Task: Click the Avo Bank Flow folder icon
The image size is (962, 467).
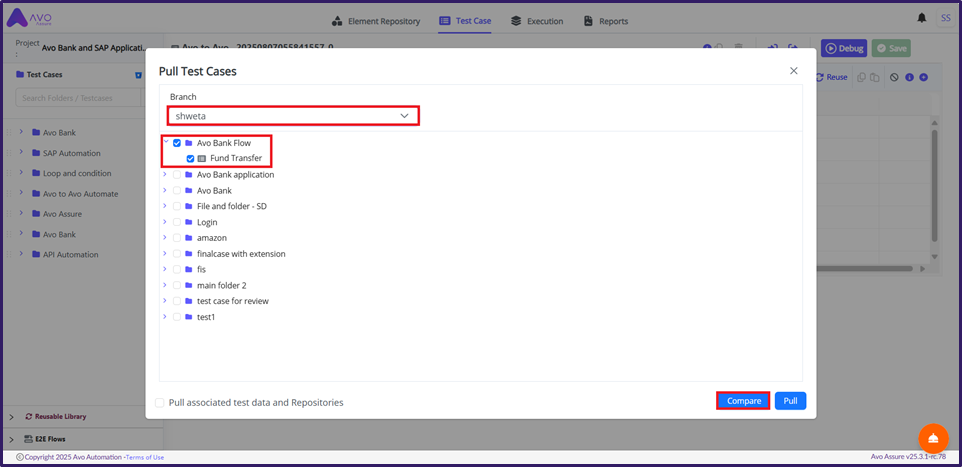Action: point(188,143)
